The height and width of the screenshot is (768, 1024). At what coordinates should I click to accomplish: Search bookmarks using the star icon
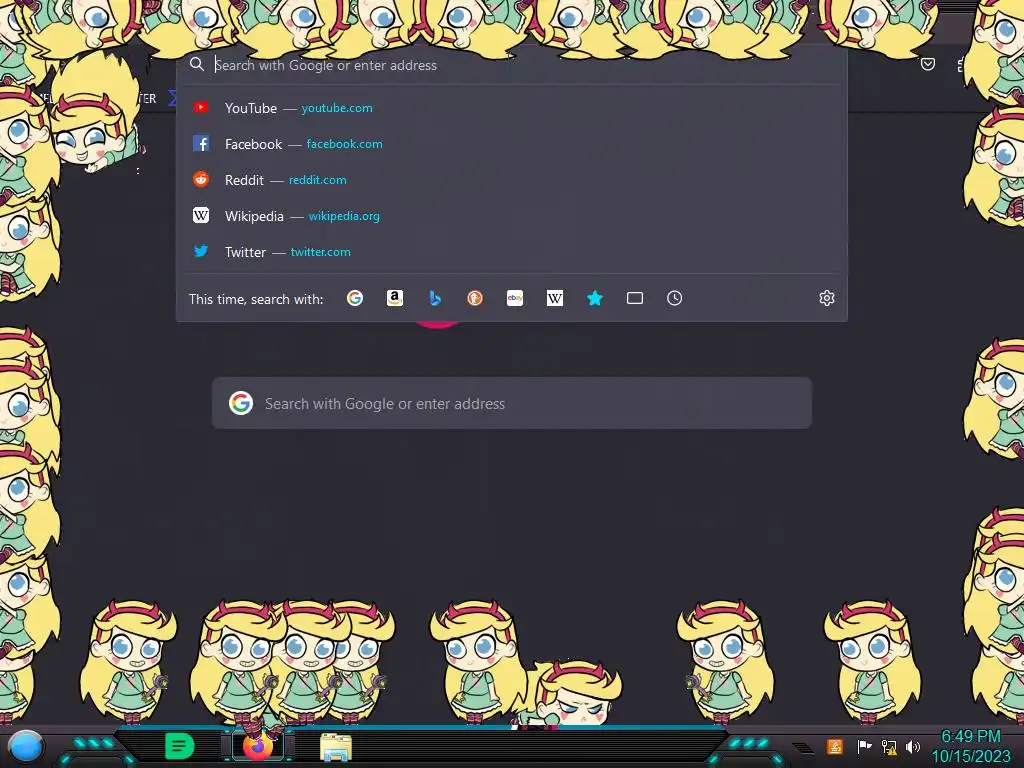(x=595, y=298)
